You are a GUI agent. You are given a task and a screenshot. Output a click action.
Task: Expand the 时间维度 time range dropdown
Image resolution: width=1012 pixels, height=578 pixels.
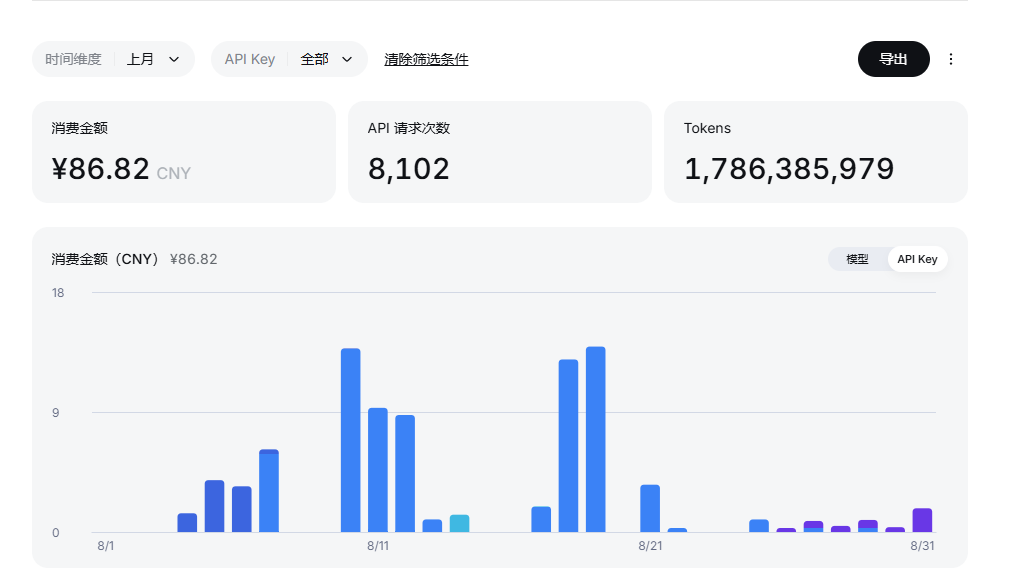coord(114,59)
